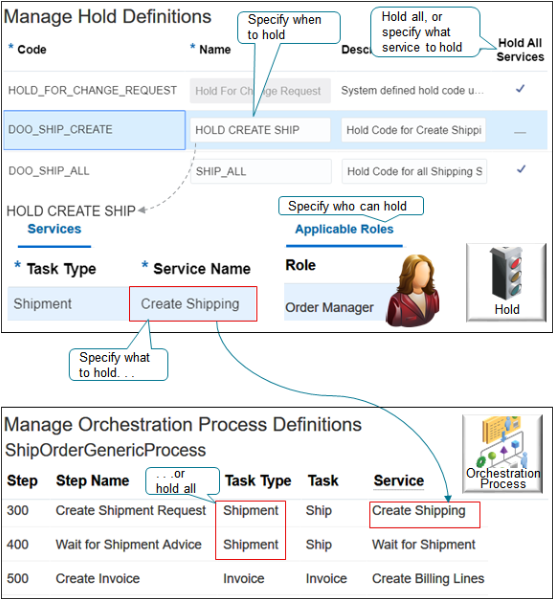Click the Role column header

300,265
